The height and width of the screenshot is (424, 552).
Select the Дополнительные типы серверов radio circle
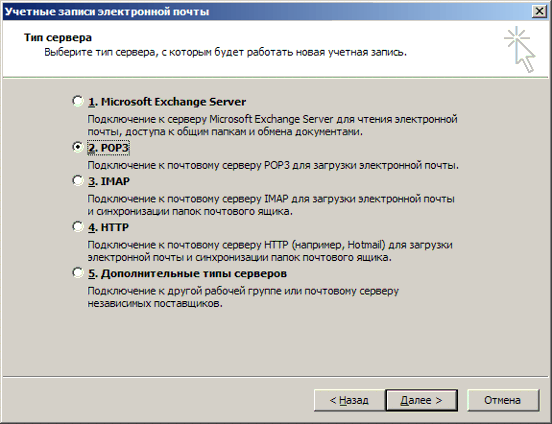click(78, 273)
